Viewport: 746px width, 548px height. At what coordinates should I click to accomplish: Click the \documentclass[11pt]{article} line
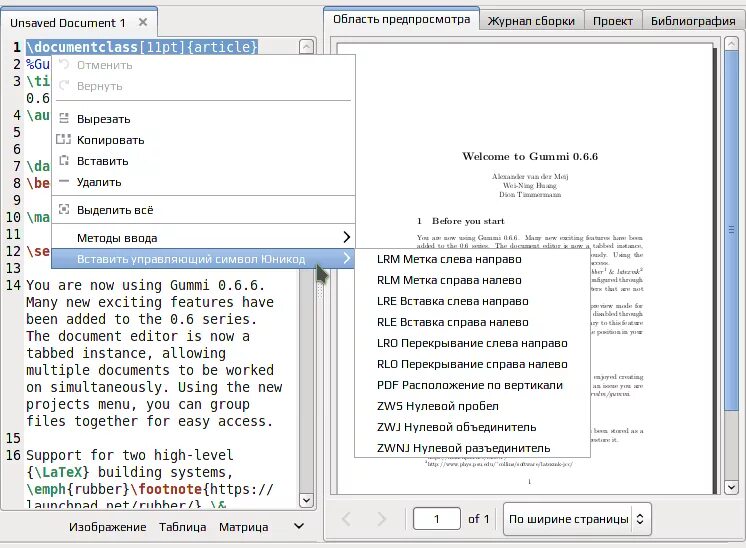click(142, 47)
